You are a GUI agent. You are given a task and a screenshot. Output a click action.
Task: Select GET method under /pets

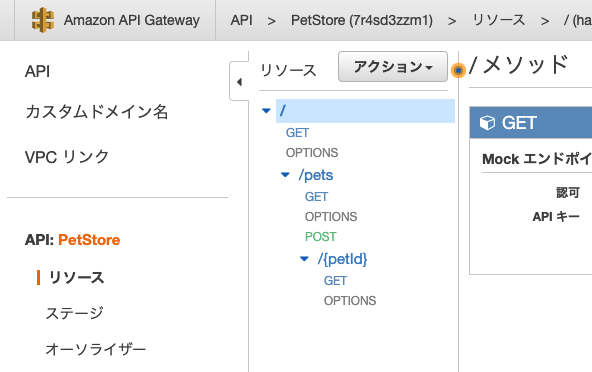pos(316,196)
